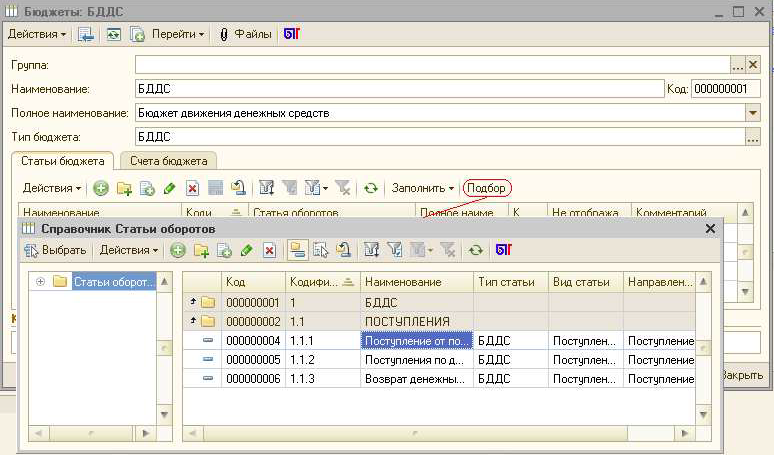Viewport: 774px width, 455px height.
Task: Click the Выбрать button in Справочник window
Action: click(55, 250)
